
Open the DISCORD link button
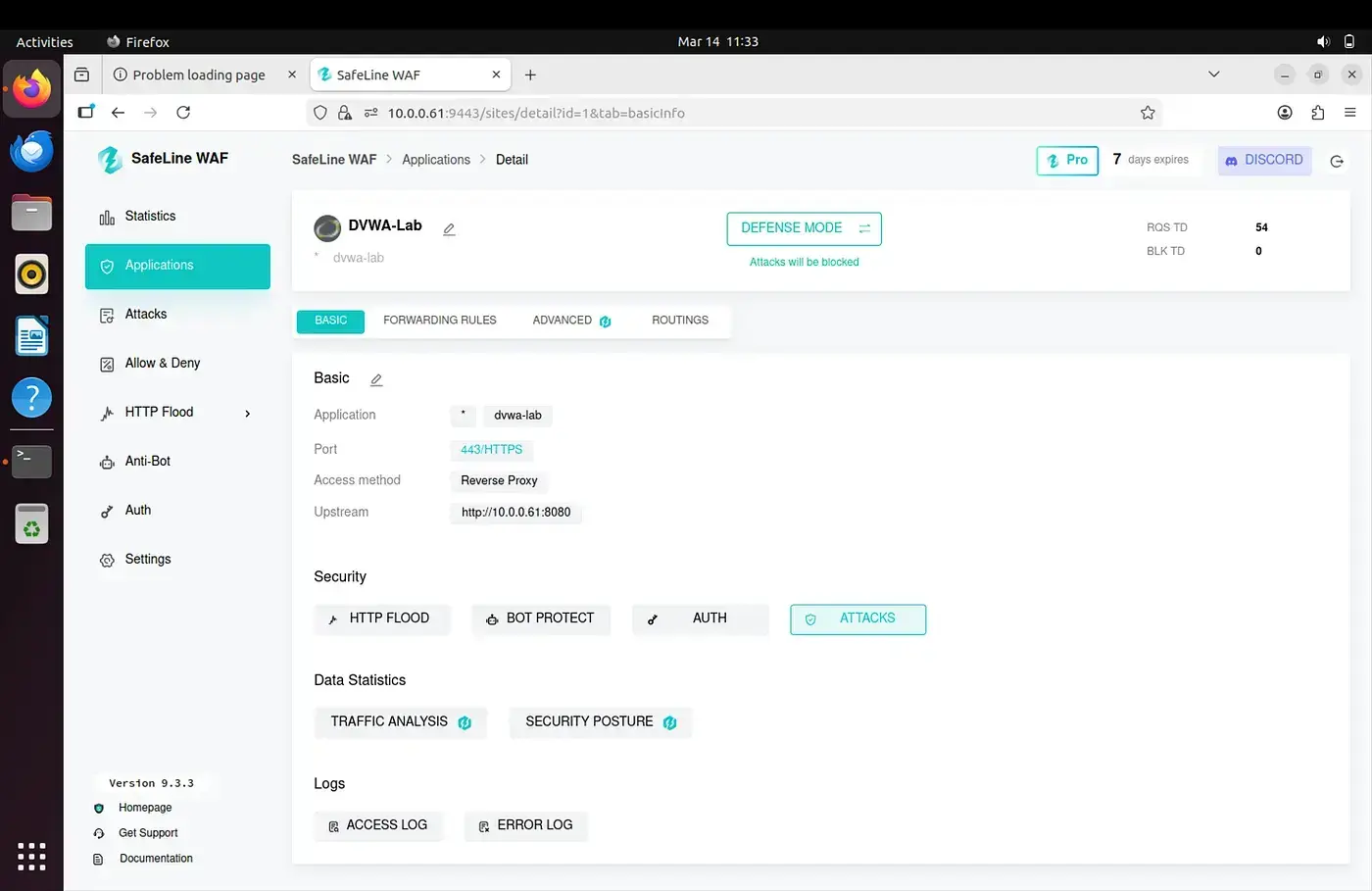pos(1264,161)
